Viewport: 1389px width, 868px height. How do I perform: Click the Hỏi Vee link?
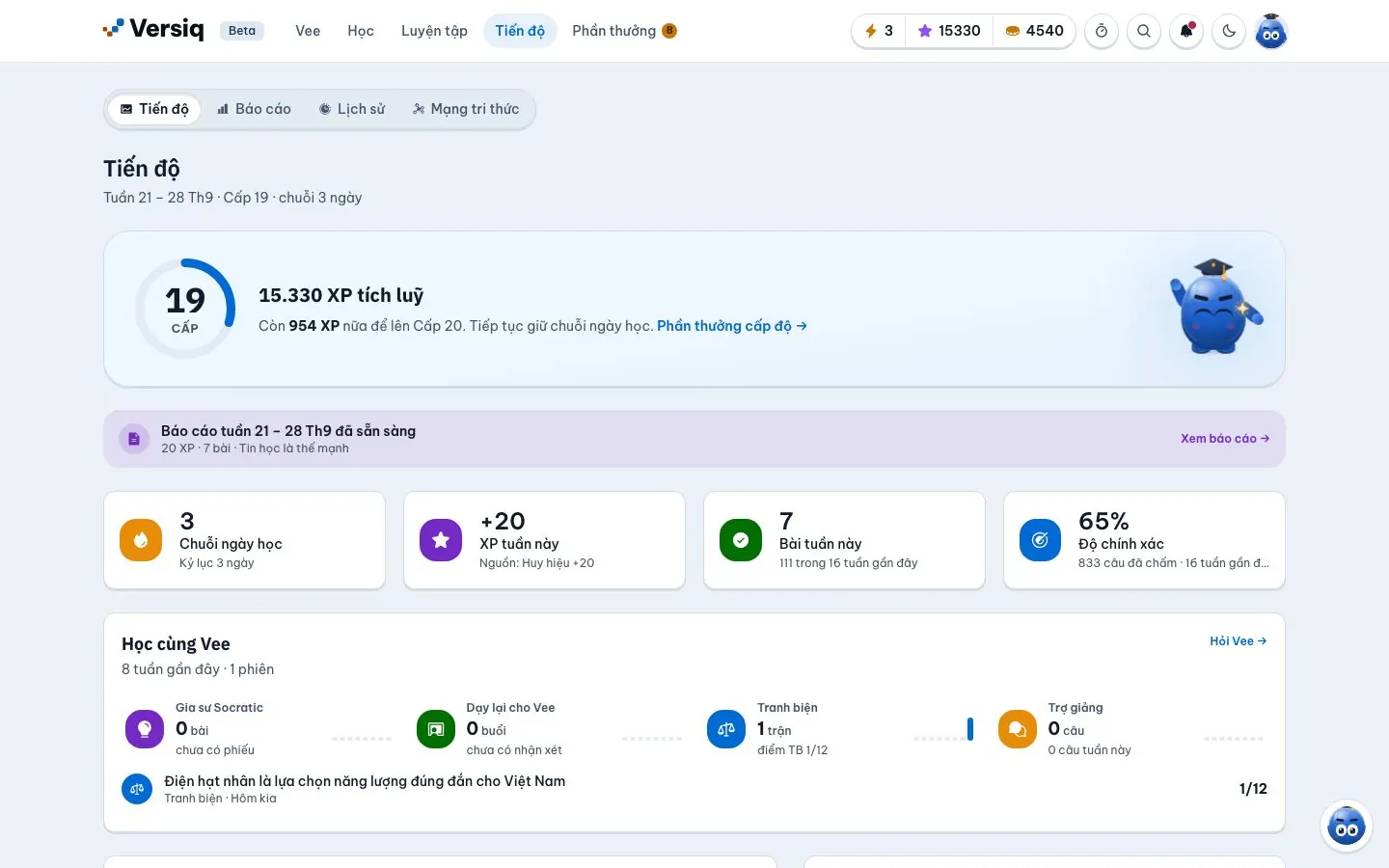(1239, 641)
